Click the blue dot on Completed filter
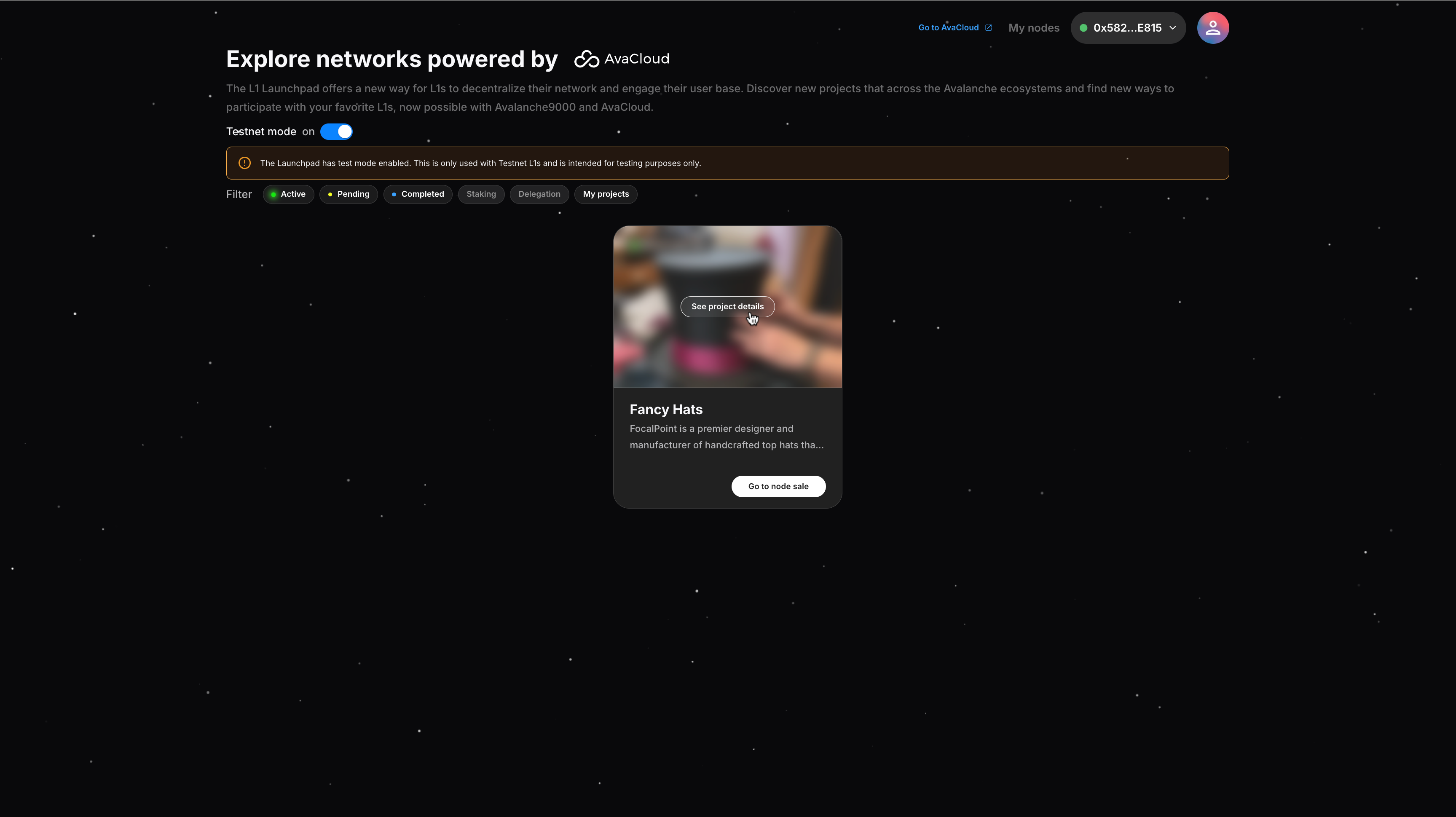1456x817 pixels. point(394,194)
